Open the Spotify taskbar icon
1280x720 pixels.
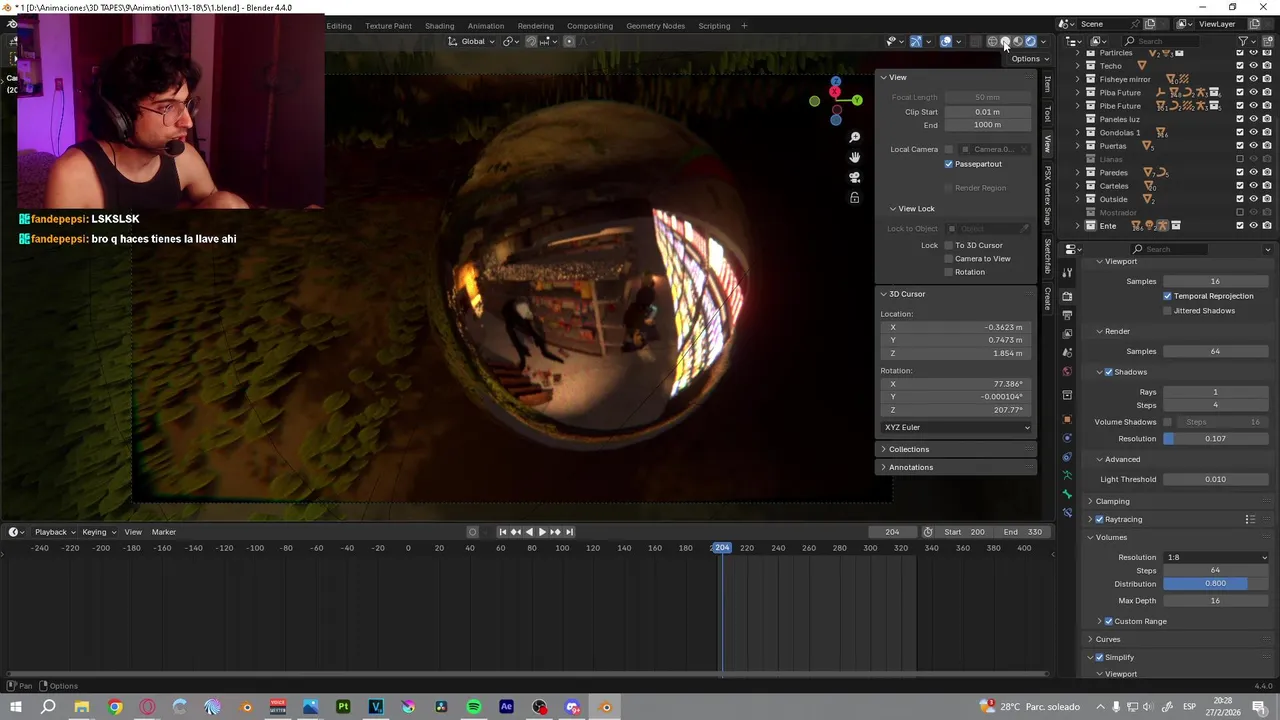pos(474,707)
